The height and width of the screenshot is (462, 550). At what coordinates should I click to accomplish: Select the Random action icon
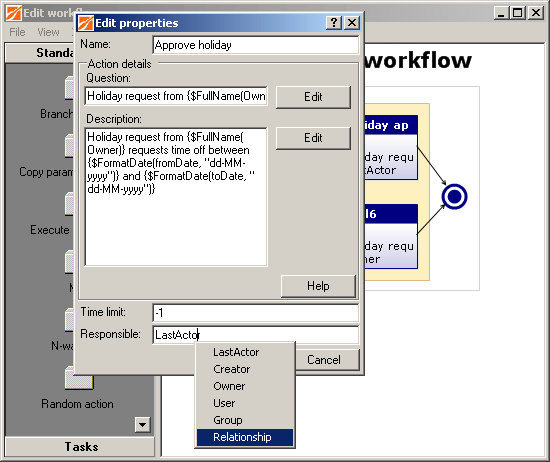point(79,378)
